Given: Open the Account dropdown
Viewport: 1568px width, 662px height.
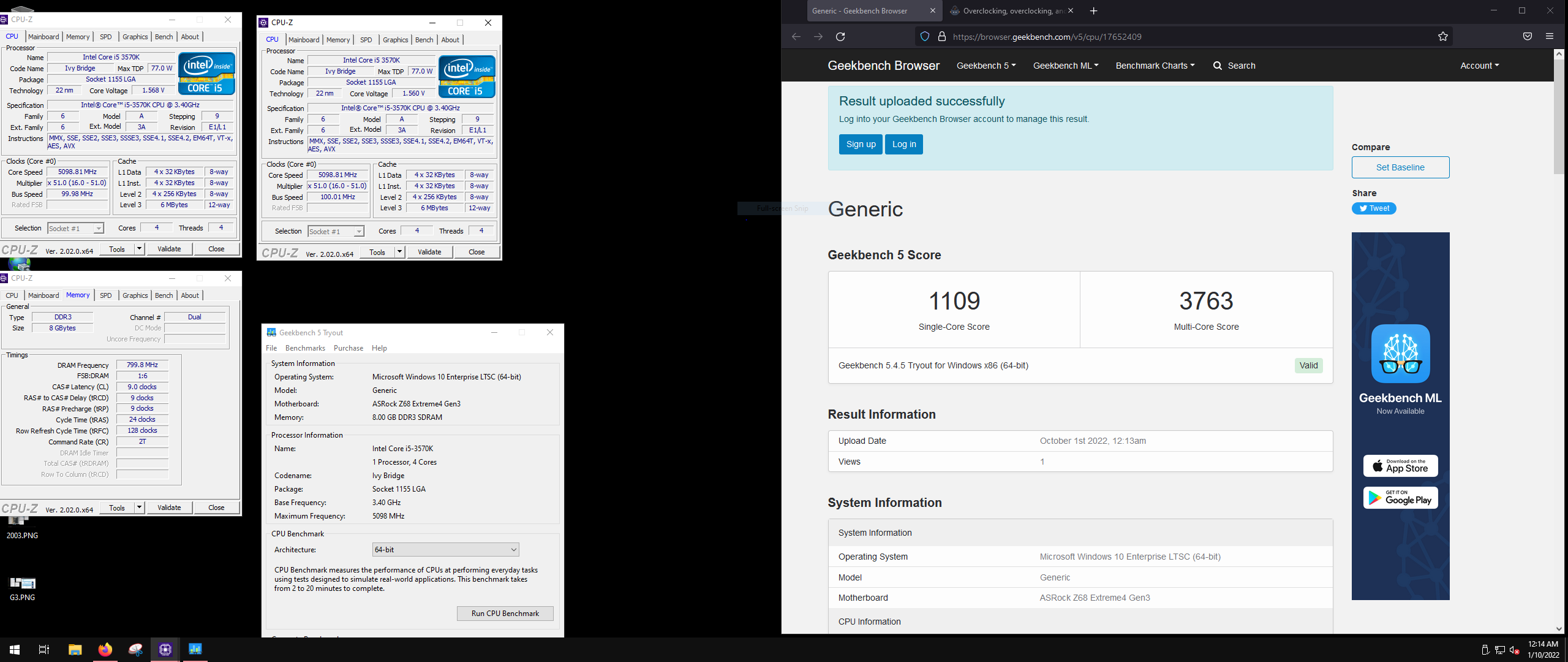Looking at the screenshot, I should pyautogui.click(x=1480, y=66).
